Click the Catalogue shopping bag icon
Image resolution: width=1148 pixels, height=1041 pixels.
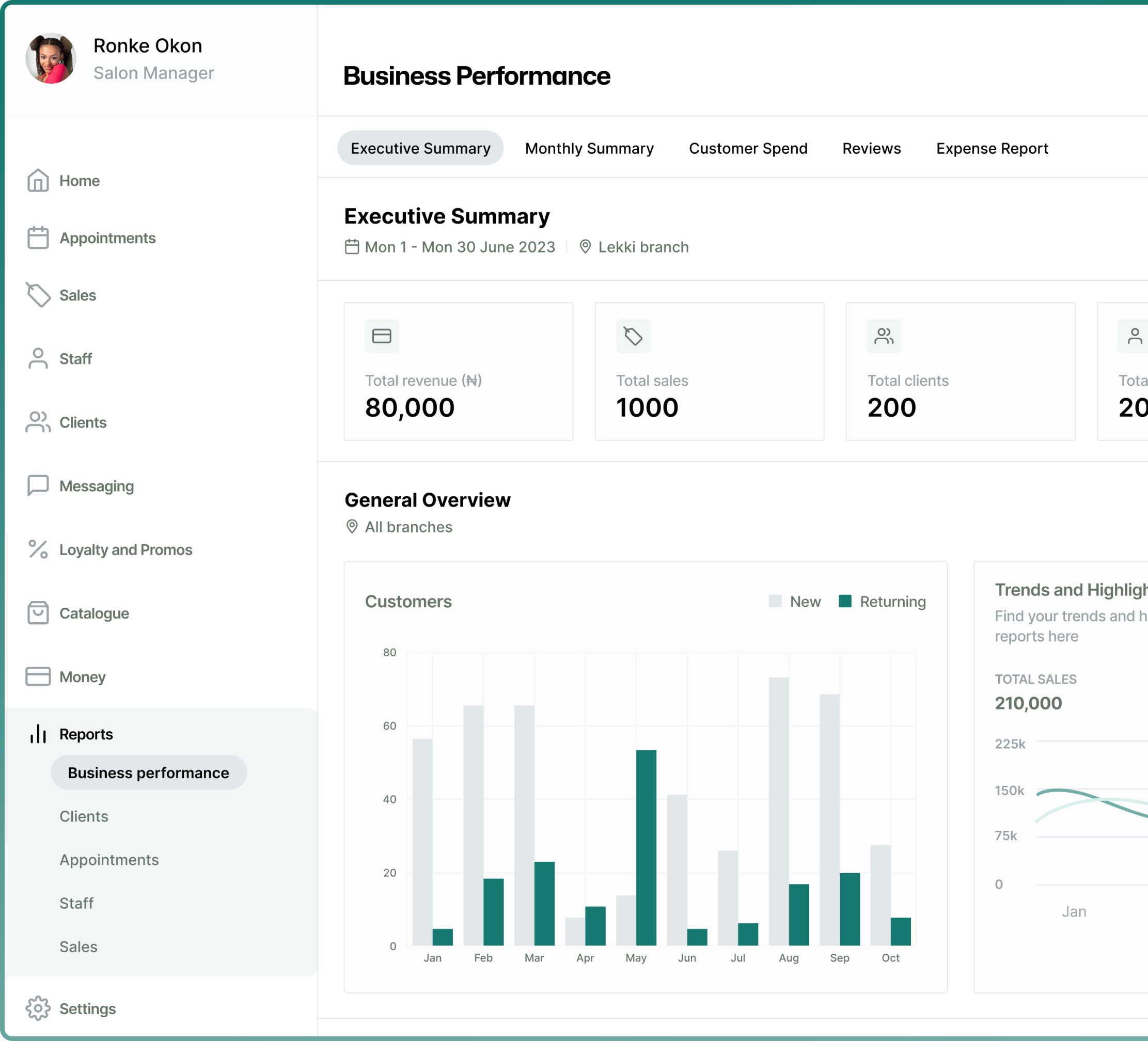click(38, 613)
